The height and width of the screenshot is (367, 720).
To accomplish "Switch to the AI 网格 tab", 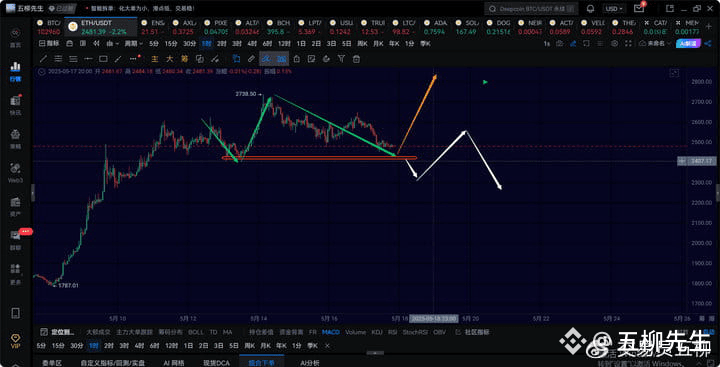I will click(x=174, y=363).
